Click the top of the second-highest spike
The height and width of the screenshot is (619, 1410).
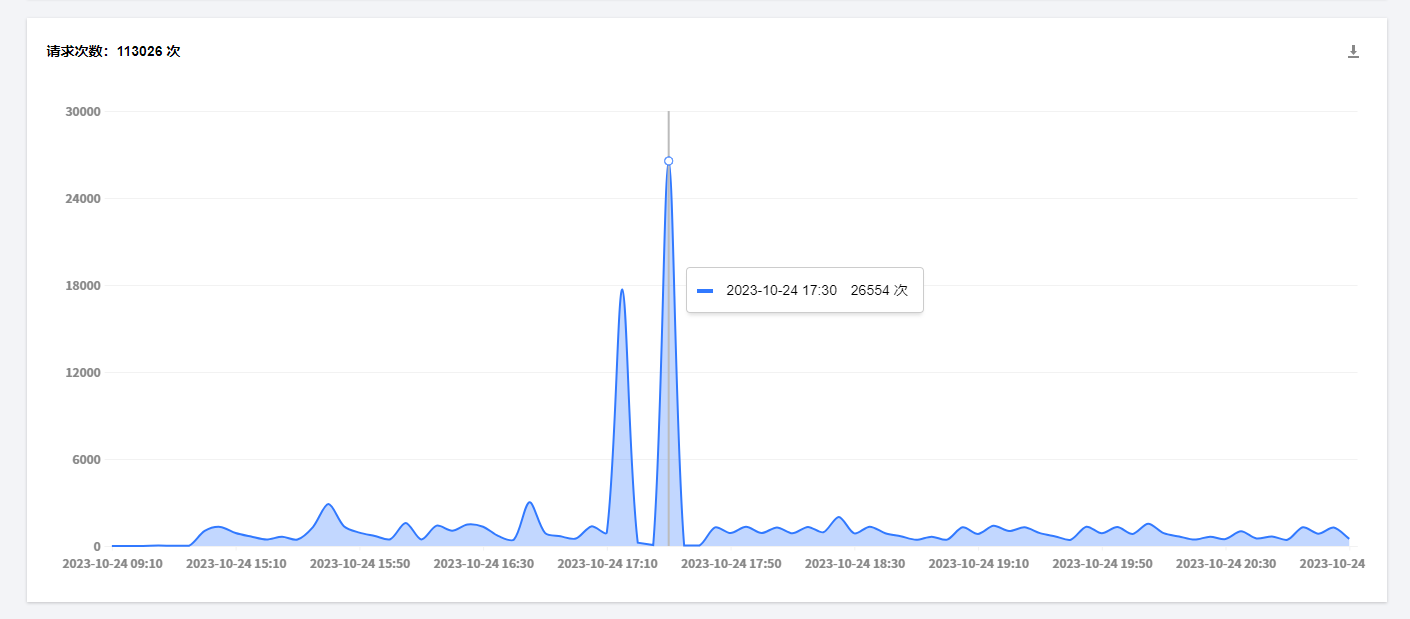coord(622,290)
